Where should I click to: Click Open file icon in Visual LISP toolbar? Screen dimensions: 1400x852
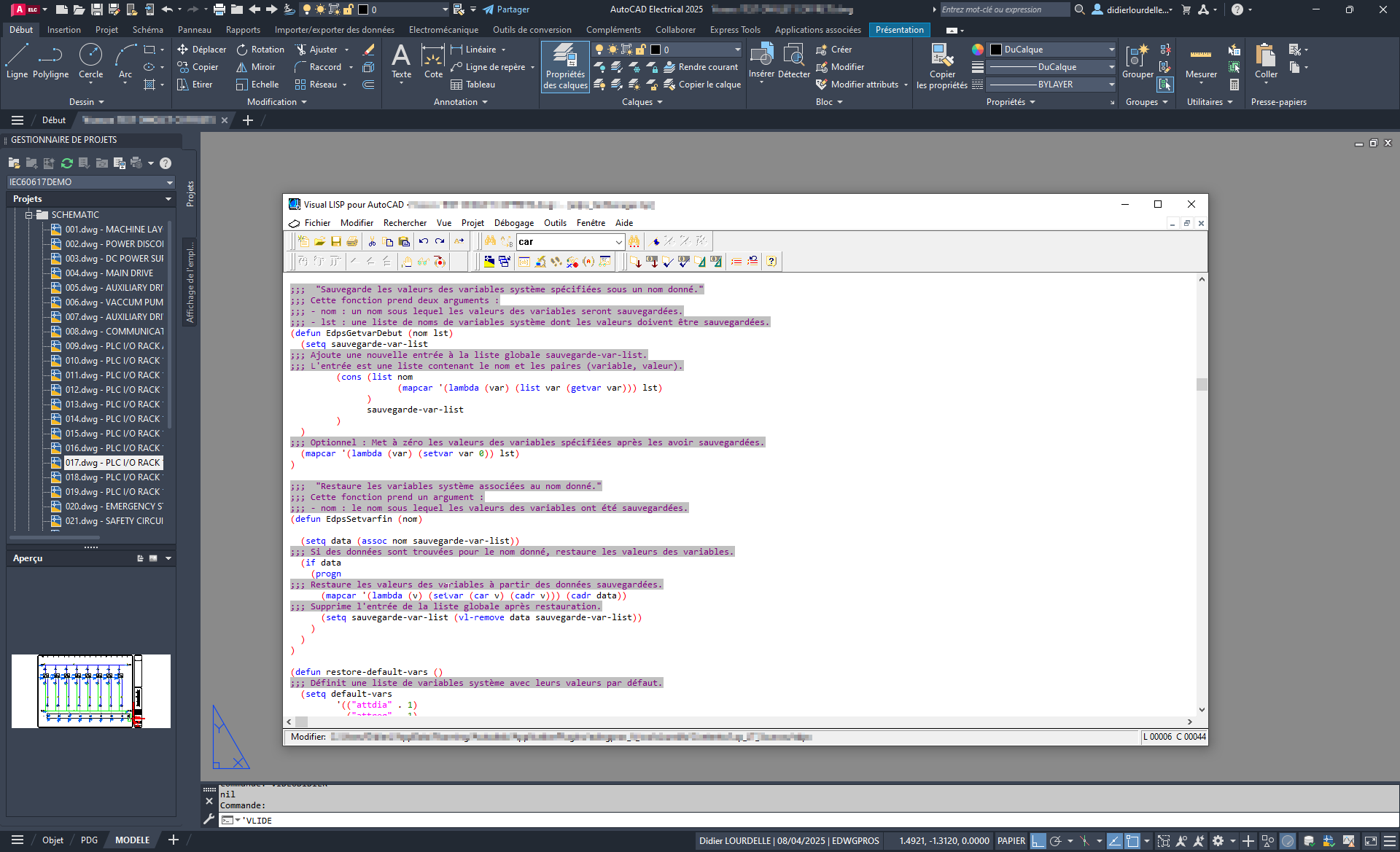tap(319, 241)
